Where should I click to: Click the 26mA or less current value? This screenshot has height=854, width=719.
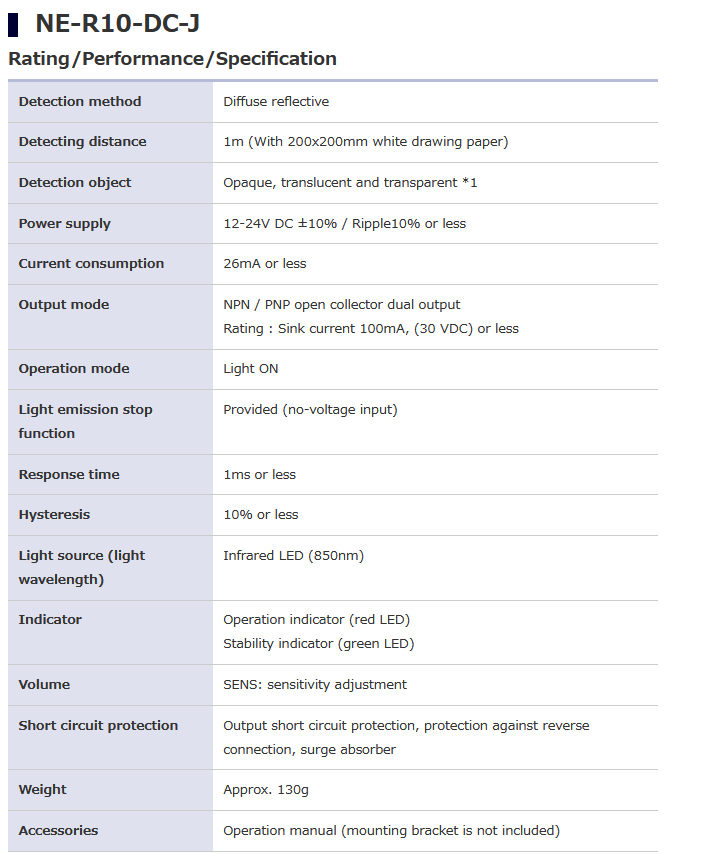264,264
